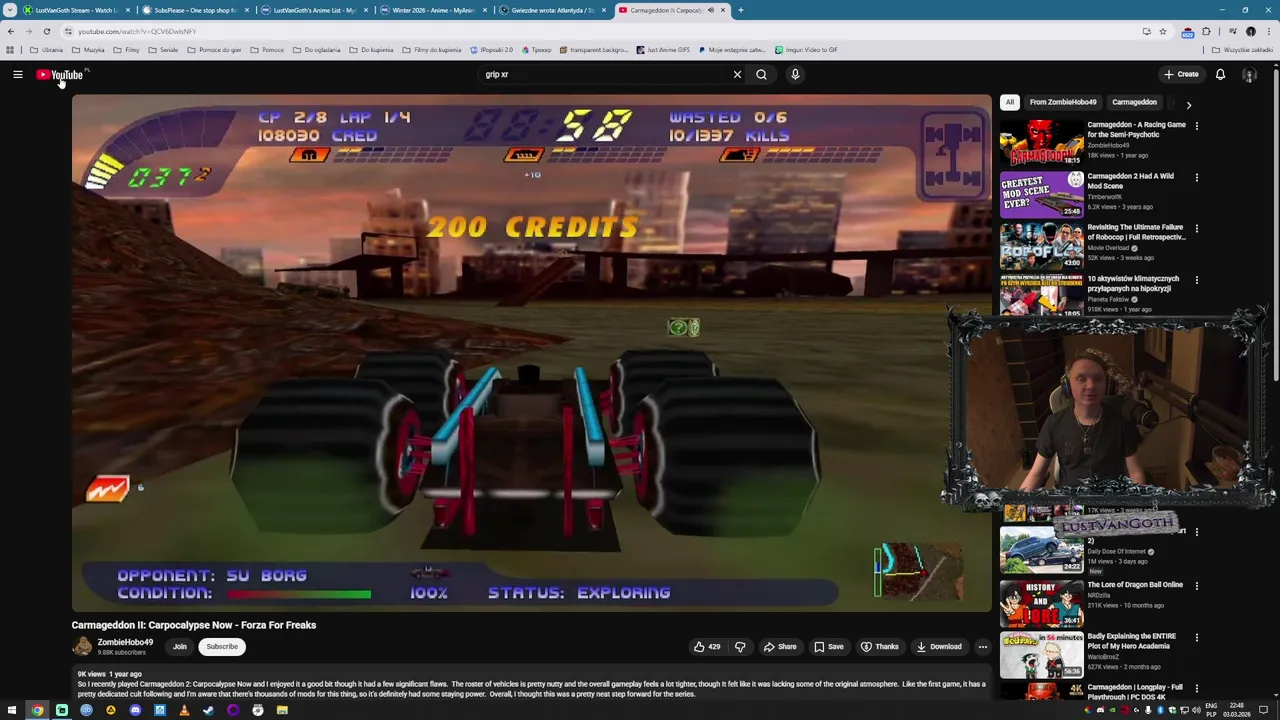Show more filter chips with arrow
1280x720 pixels.
coord(1188,104)
